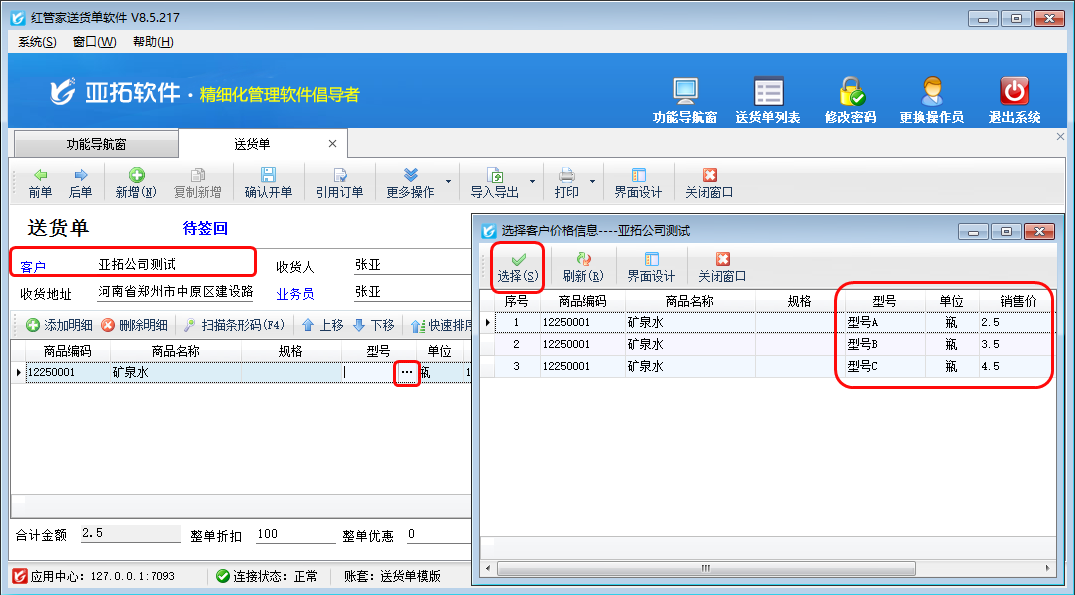Click the 更换操作员 user icon
The width and height of the screenshot is (1075, 595).
(932, 92)
